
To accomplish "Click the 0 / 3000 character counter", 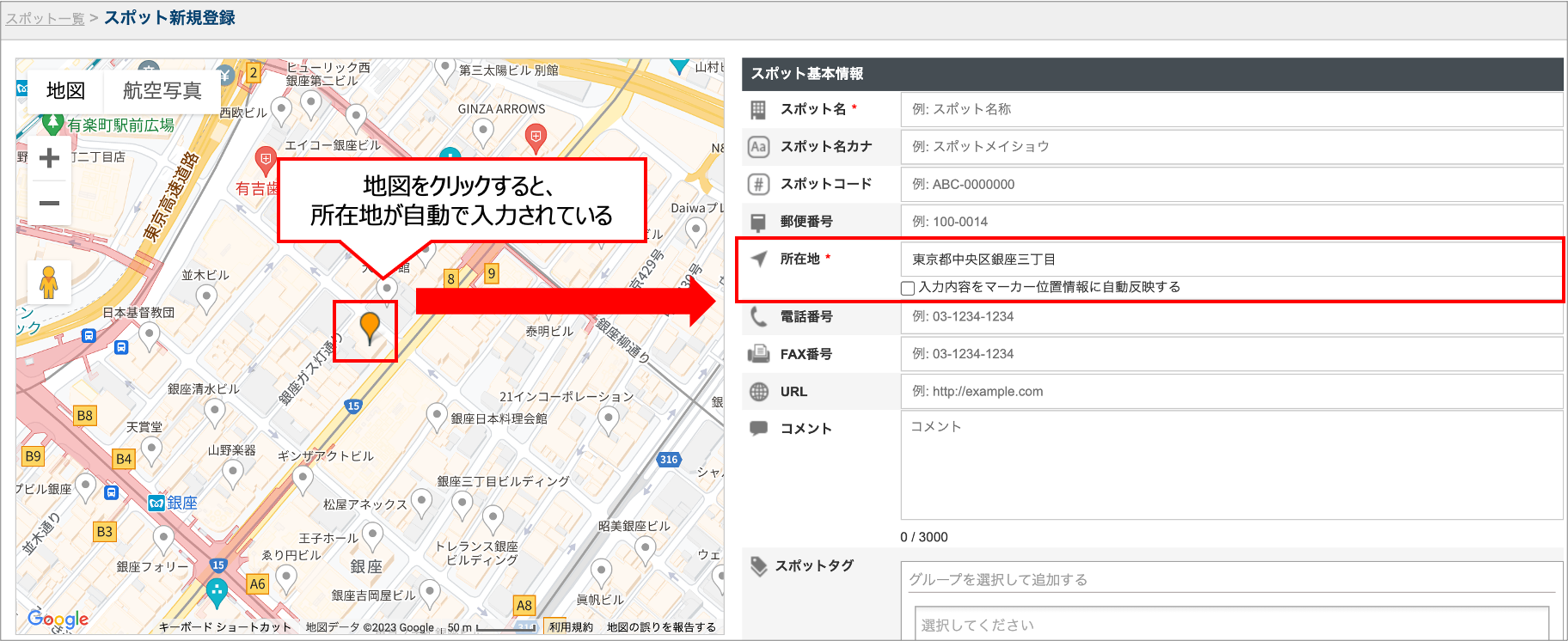I will point(924,537).
